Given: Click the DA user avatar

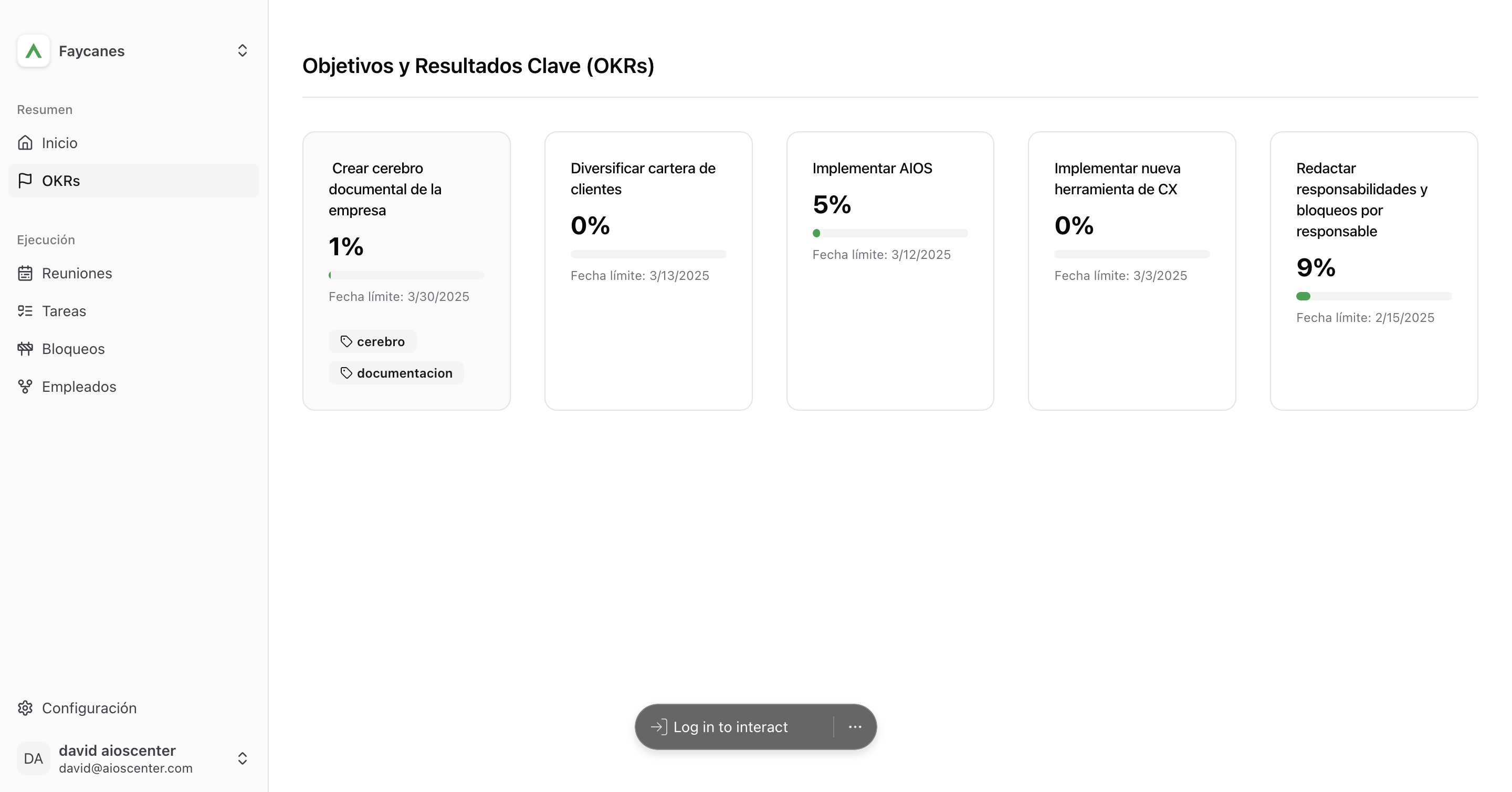Looking at the screenshot, I should 34,758.
